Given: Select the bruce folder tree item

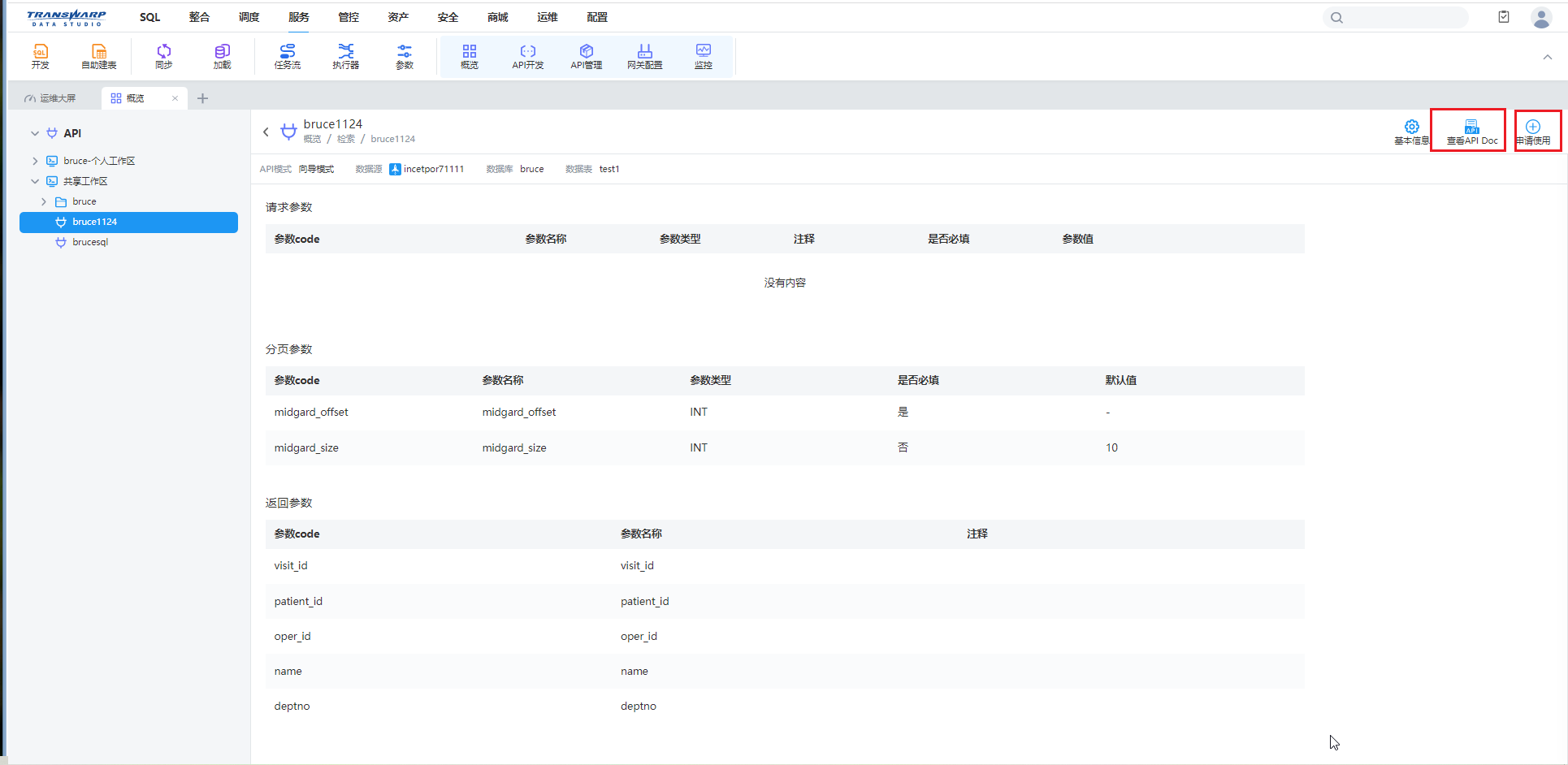Looking at the screenshot, I should coord(84,201).
